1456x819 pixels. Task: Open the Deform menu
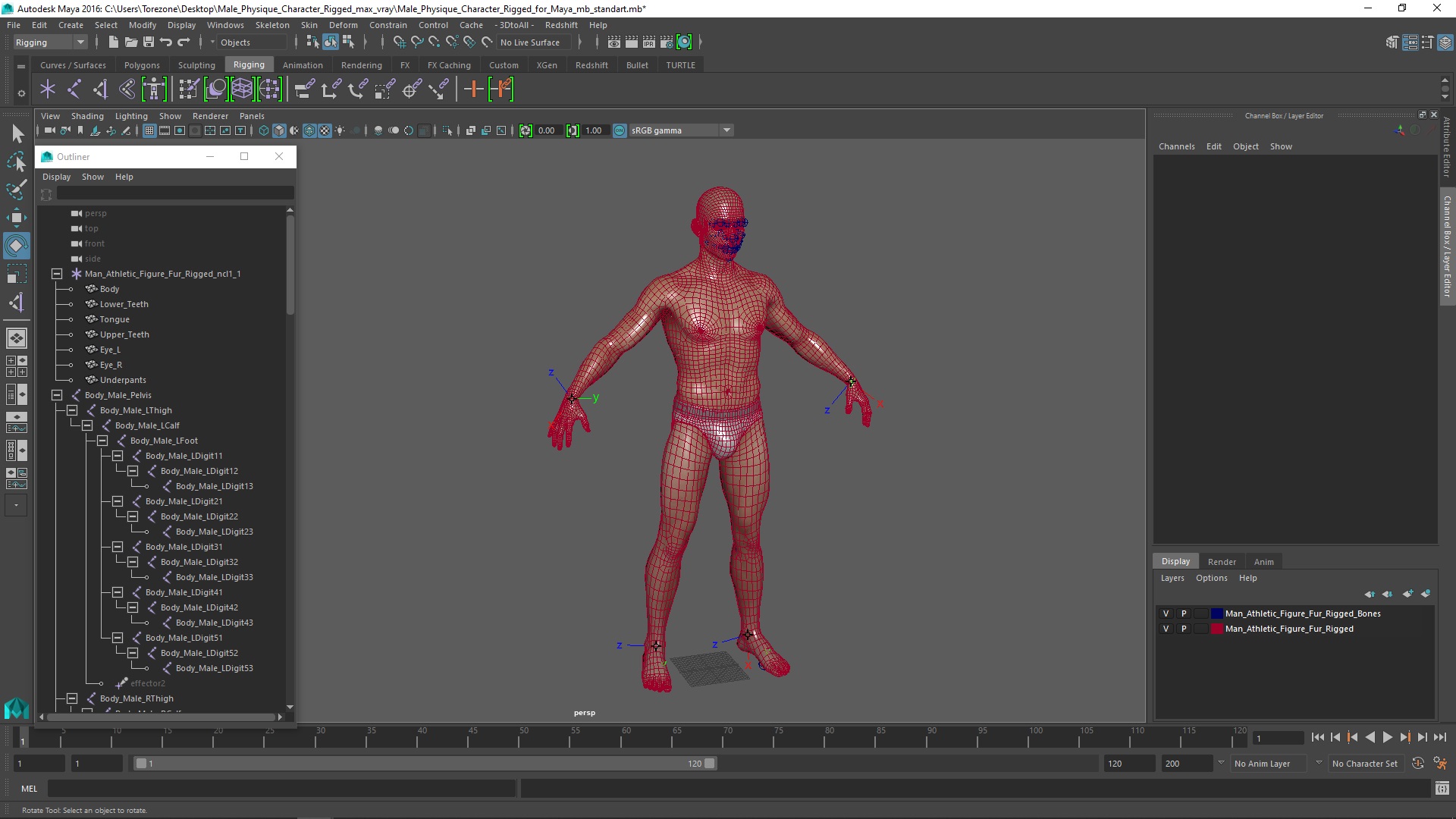click(343, 25)
